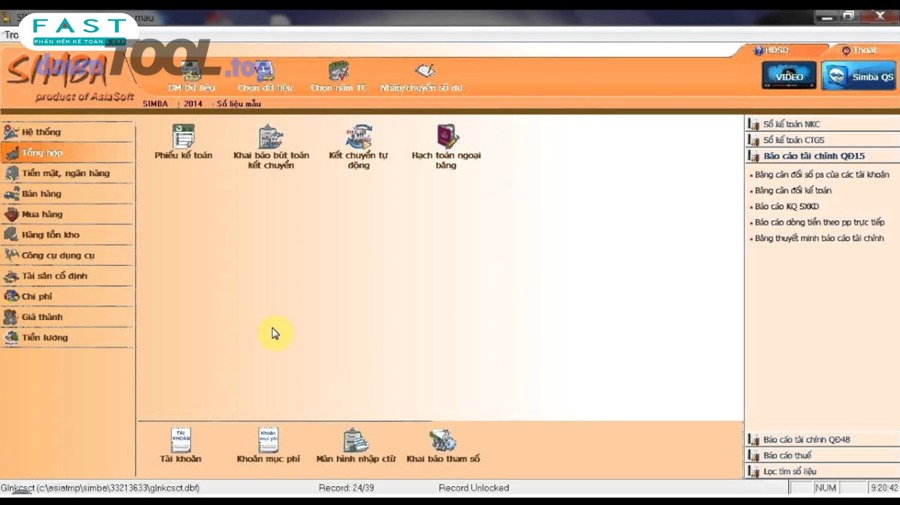Screen dimensions: 900x505
Task: Click Record: 24/39 status text
Action: tap(346, 488)
